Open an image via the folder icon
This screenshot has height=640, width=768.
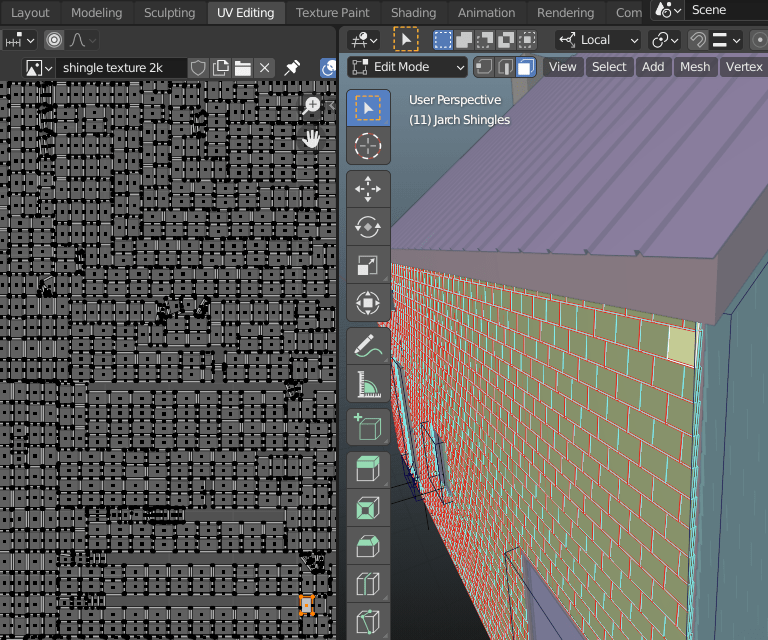coord(242,68)
